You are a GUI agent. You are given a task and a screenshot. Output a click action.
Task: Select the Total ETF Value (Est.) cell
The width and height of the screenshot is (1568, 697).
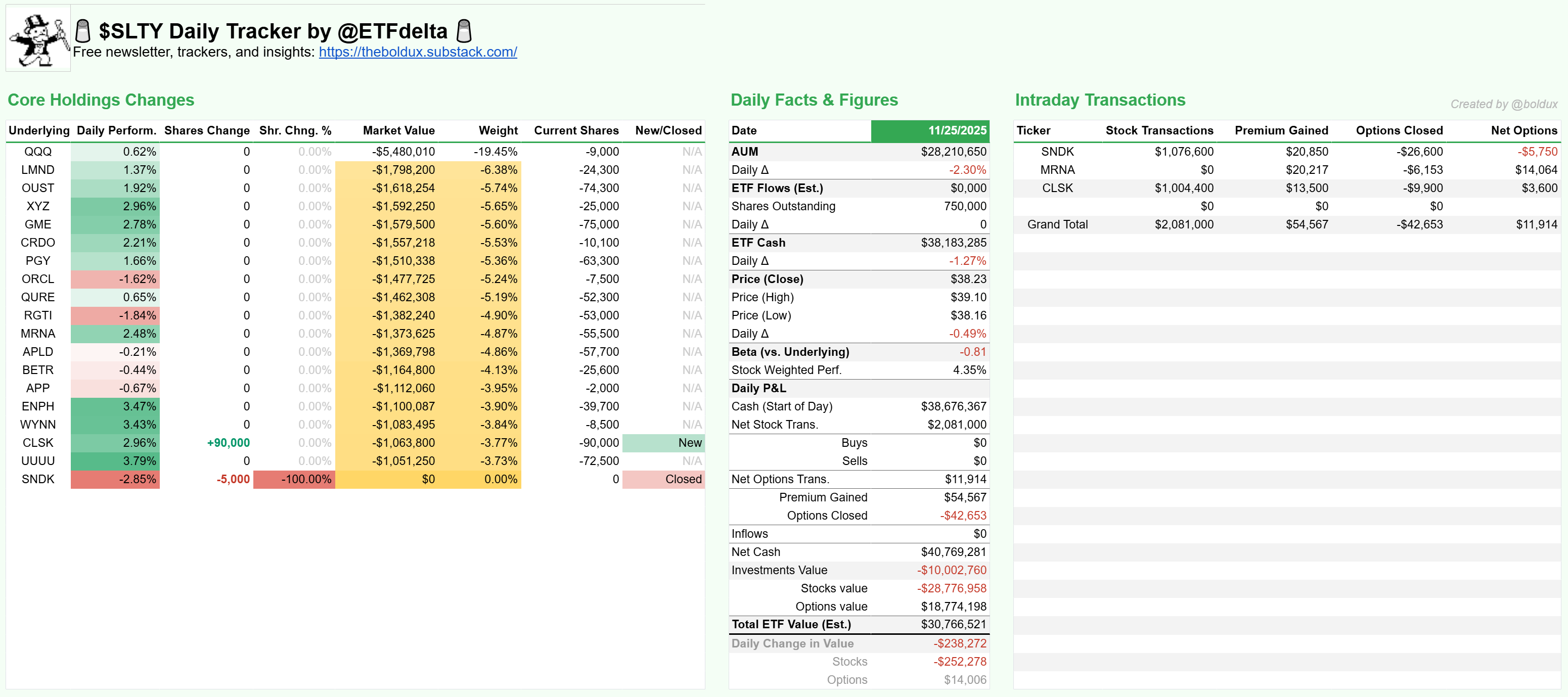(x=791, y=625)
